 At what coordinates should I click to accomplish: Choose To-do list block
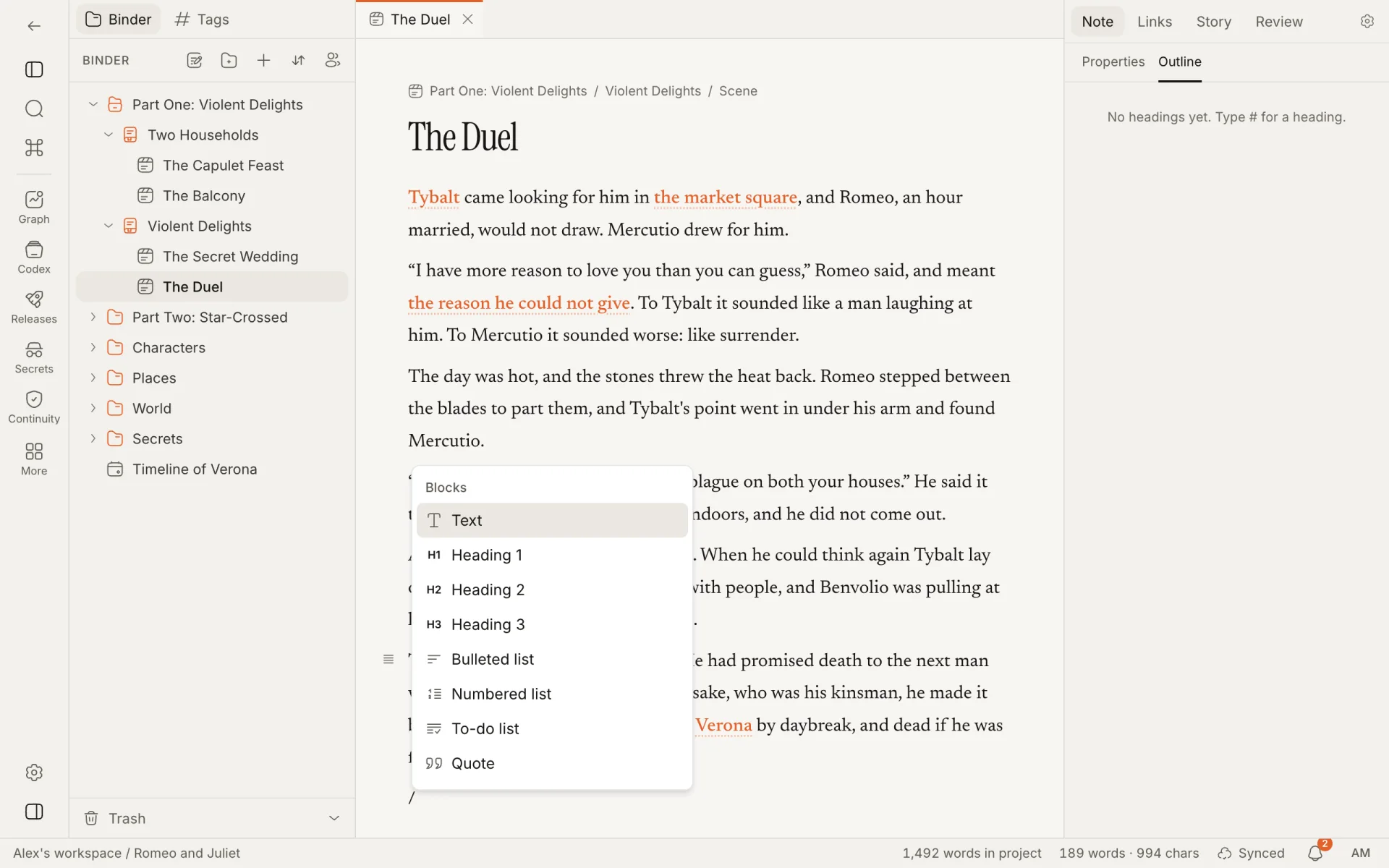coord(552,728)
